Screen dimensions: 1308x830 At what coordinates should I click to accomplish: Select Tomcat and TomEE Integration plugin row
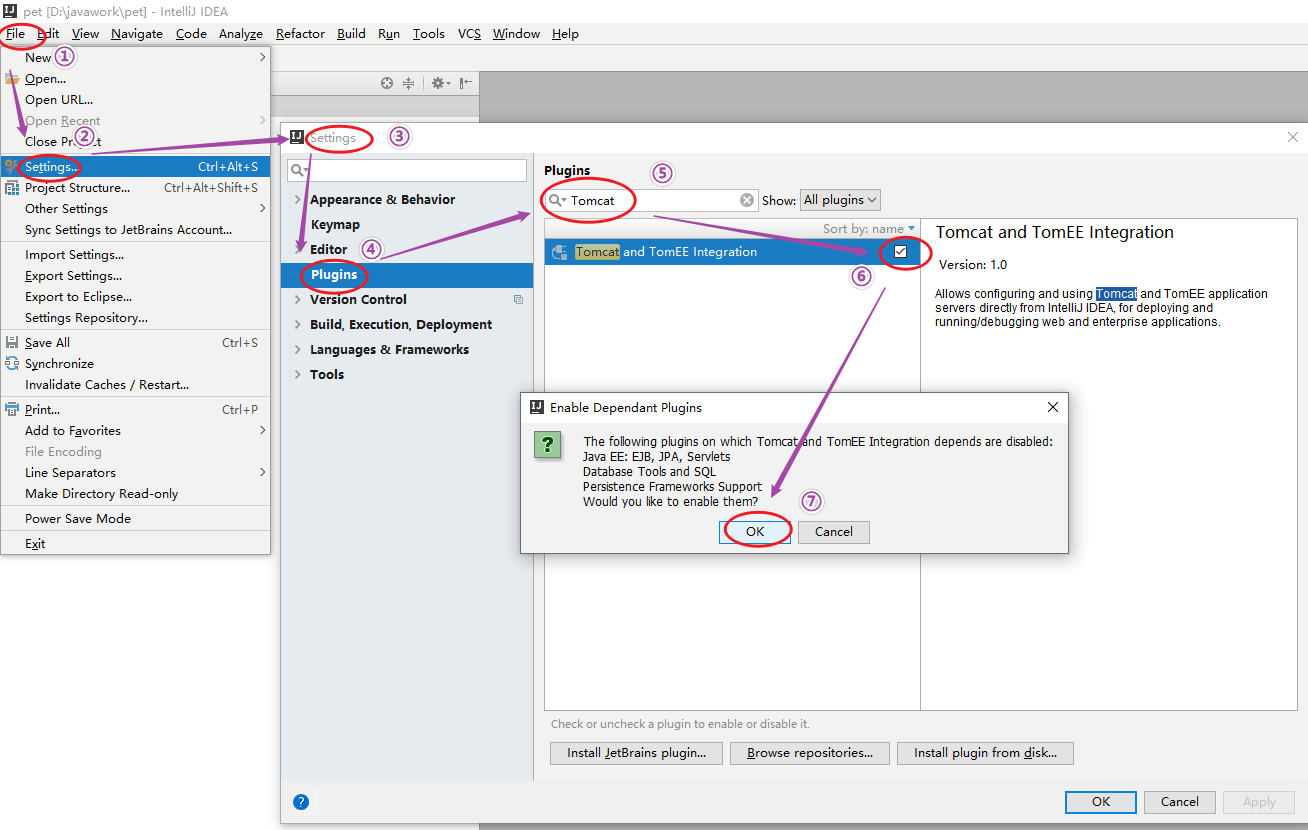tap(732, 252)
